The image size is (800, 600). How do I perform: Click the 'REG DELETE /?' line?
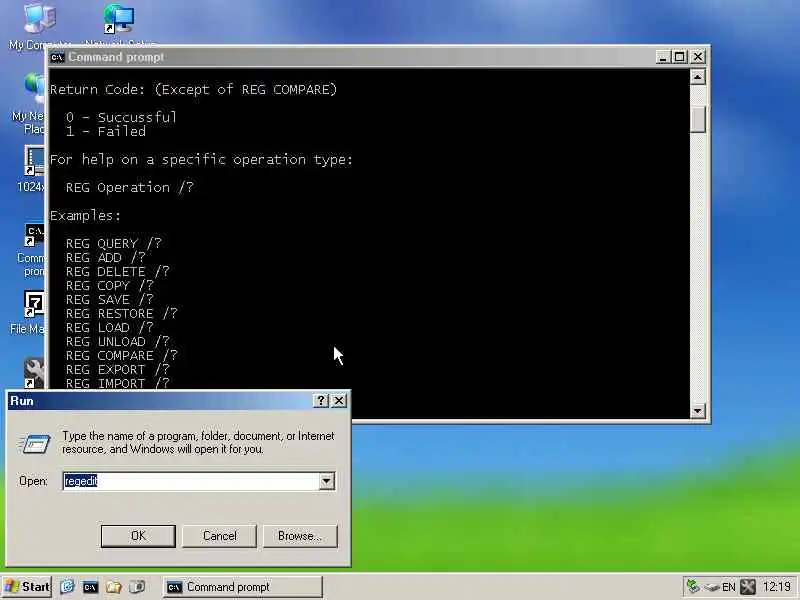coord(117,271)
